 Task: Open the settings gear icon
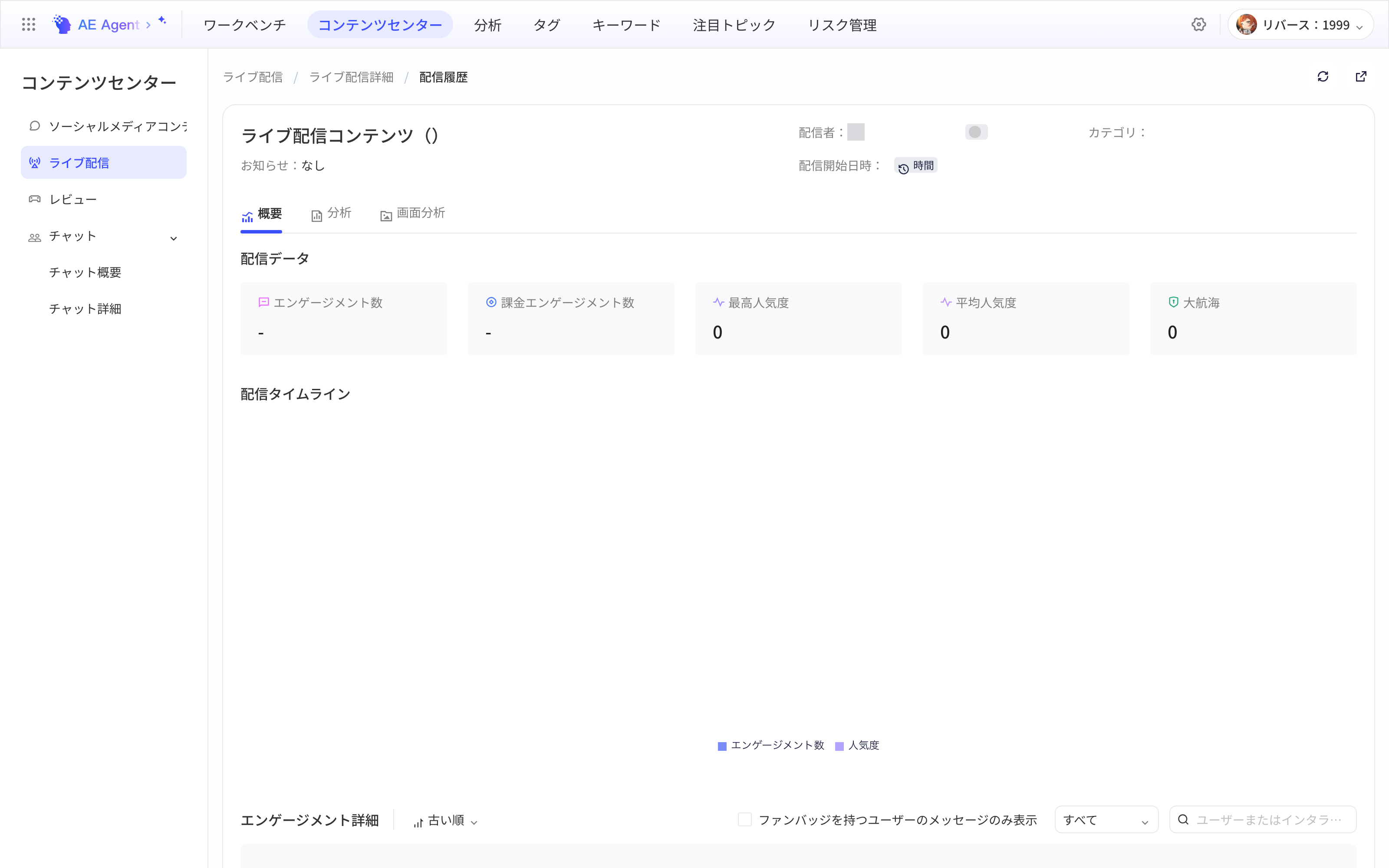coord(1198,25)
